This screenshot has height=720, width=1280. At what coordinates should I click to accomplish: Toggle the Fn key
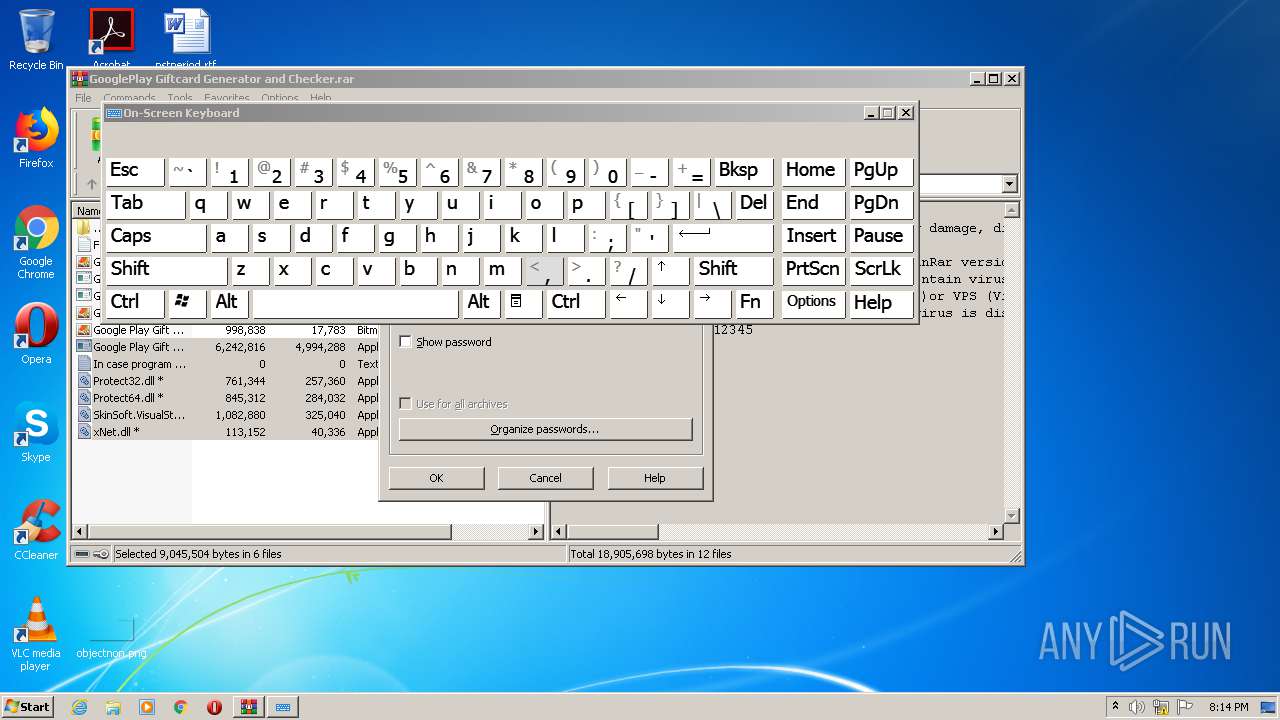754,302
